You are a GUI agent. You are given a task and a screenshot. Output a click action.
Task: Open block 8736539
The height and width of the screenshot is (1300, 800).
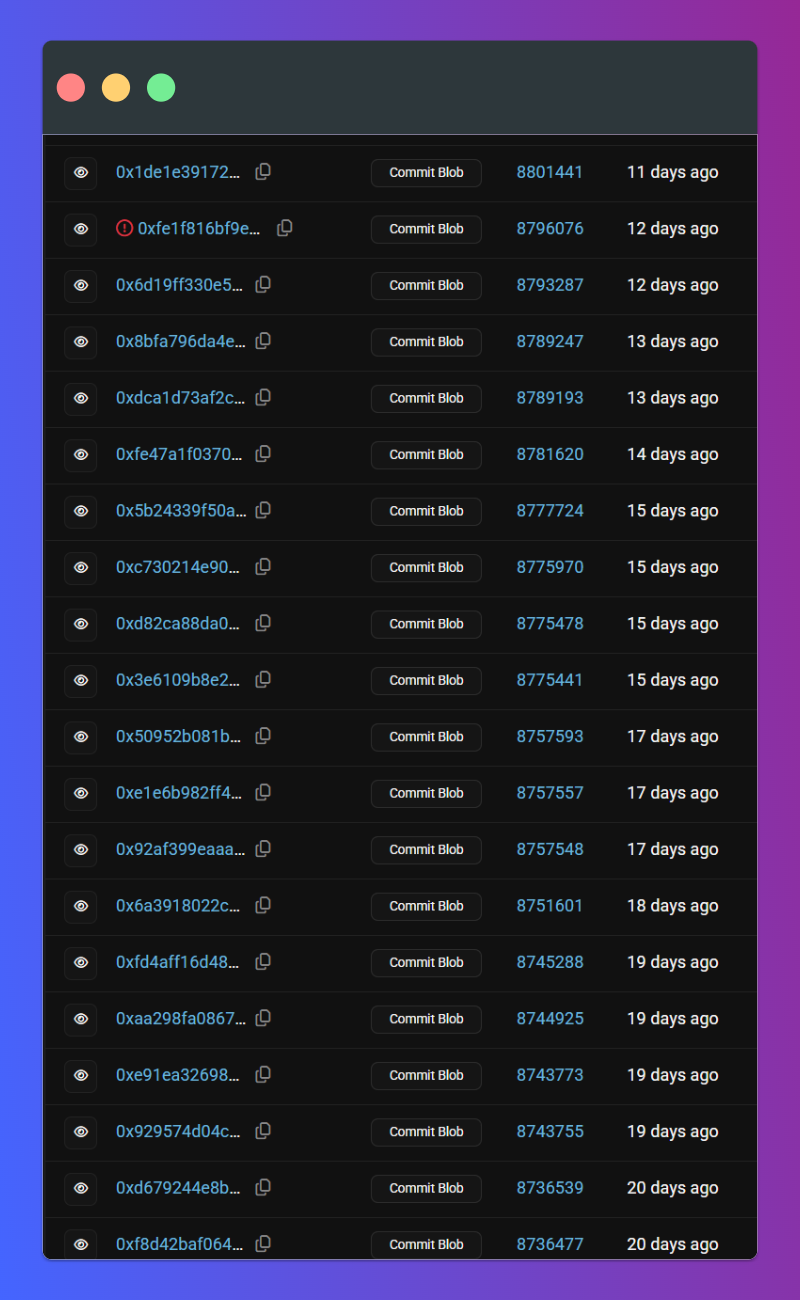tap(550, 1189)
